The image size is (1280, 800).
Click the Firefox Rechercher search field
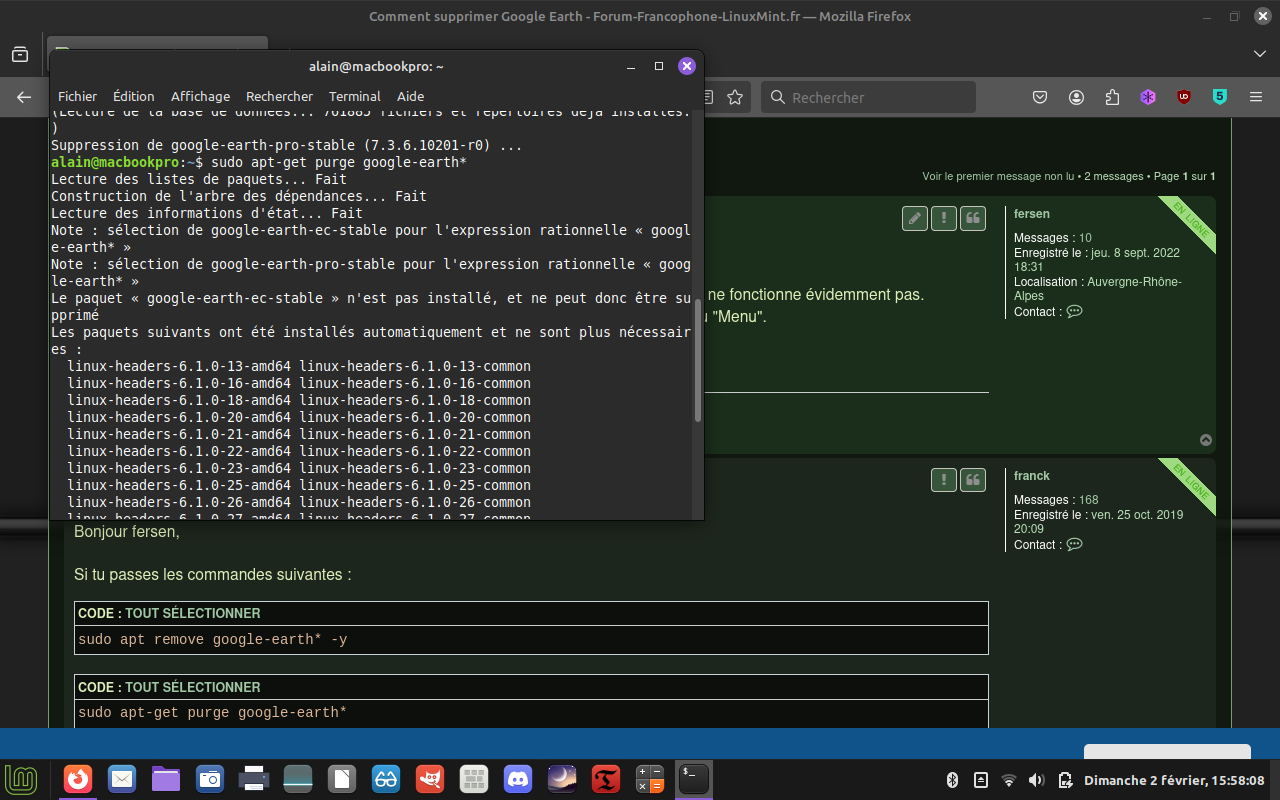(868, 97)
